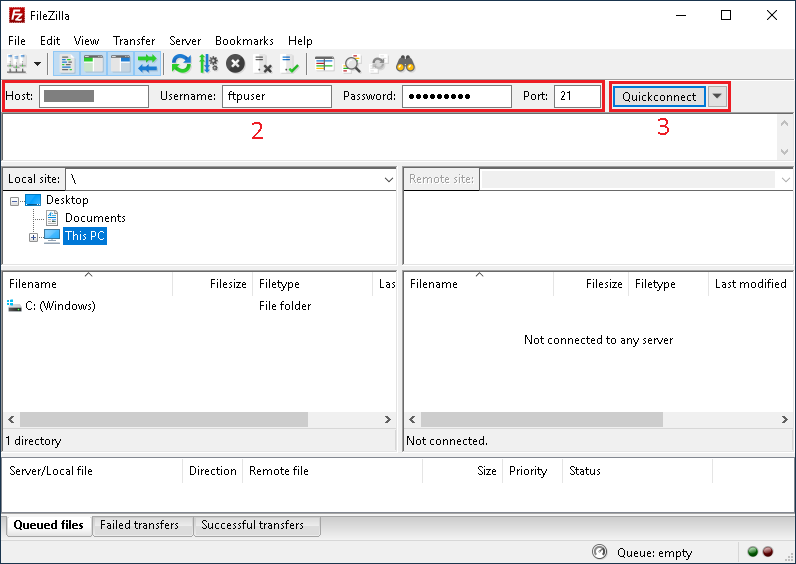Sort local list by Filetype column

click(x=313, y=284)
